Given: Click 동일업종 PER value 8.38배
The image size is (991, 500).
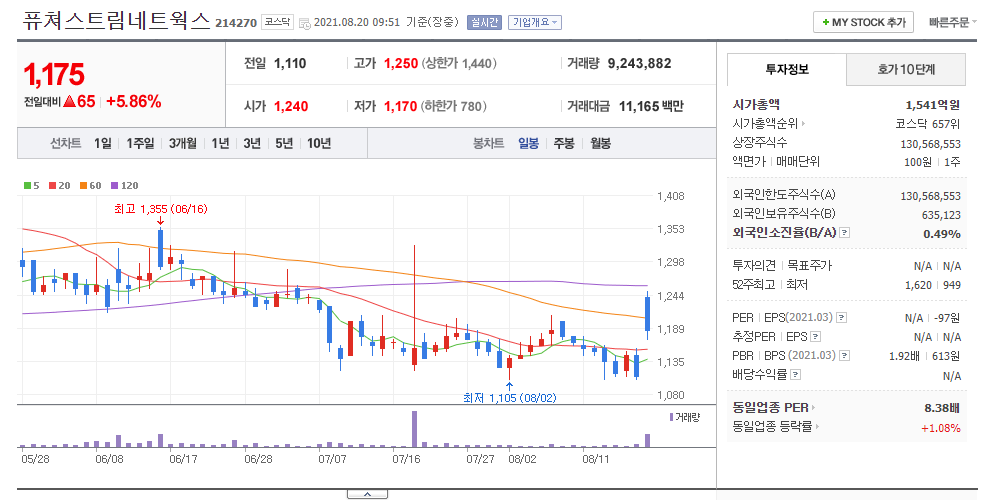Looking at the screenshot, I should click(x=942, y=408).
